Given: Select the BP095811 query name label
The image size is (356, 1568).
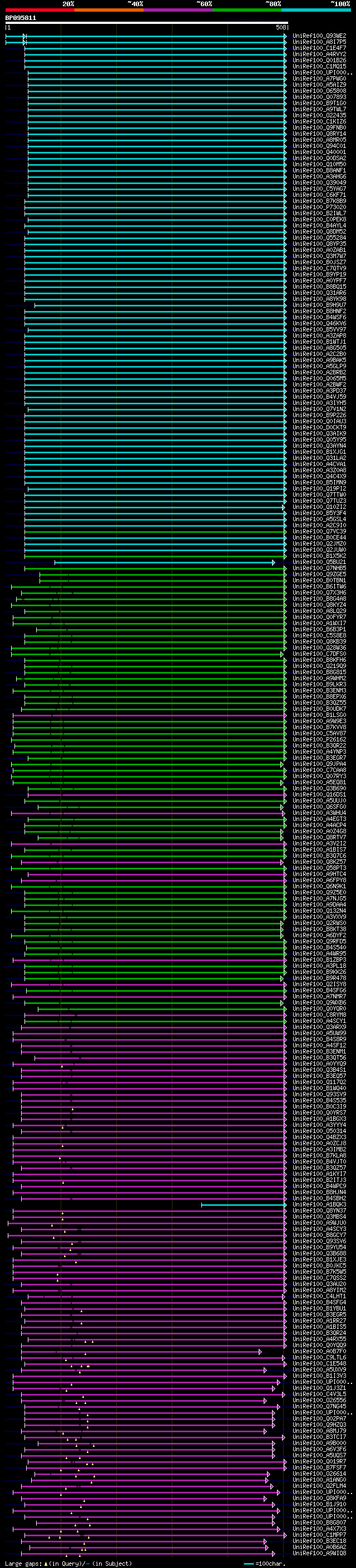Looking at the screenshot, I should pos(21,18).
